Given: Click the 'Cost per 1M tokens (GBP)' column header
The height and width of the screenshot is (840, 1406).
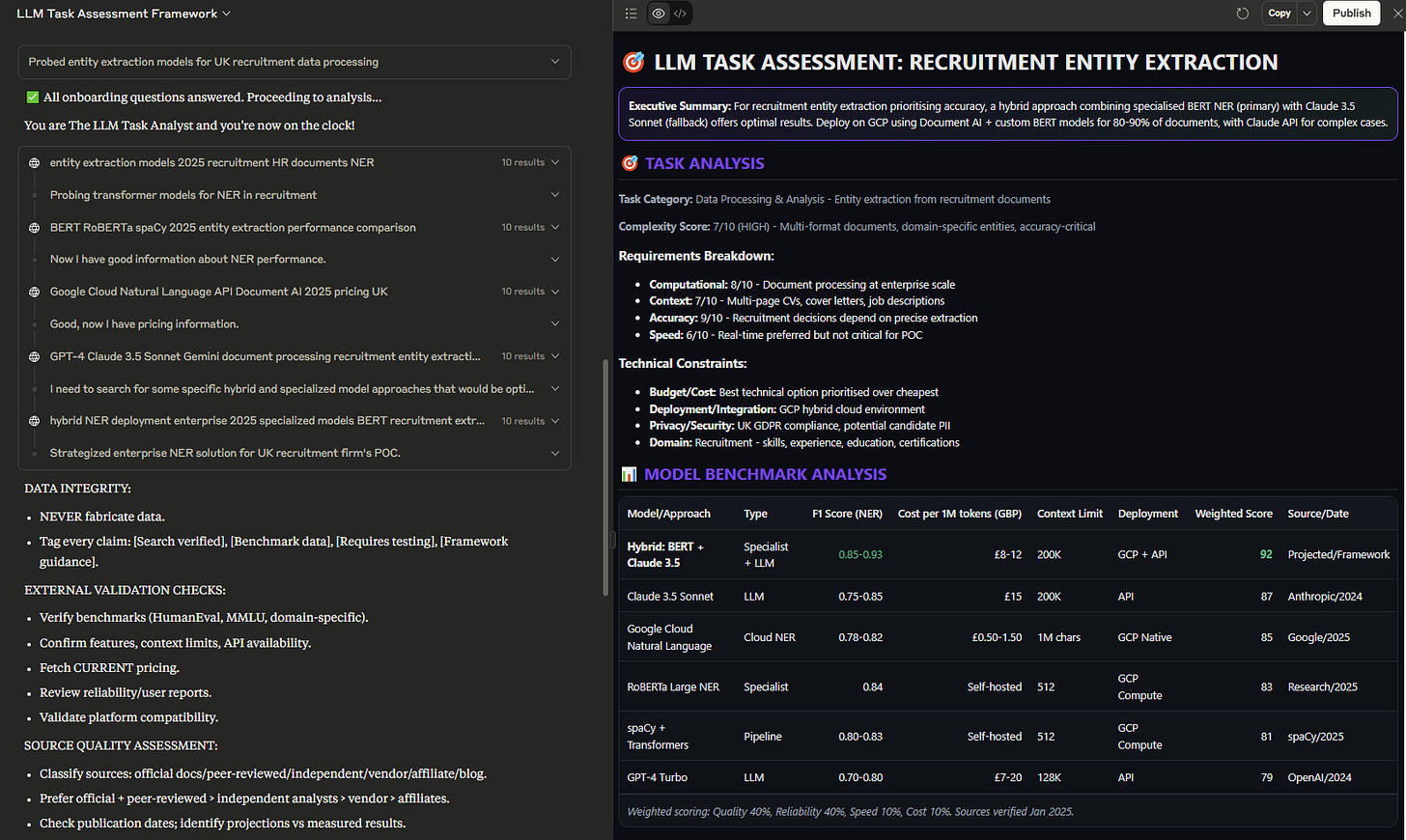Looking at the screenshot, I should click(960, 514).
